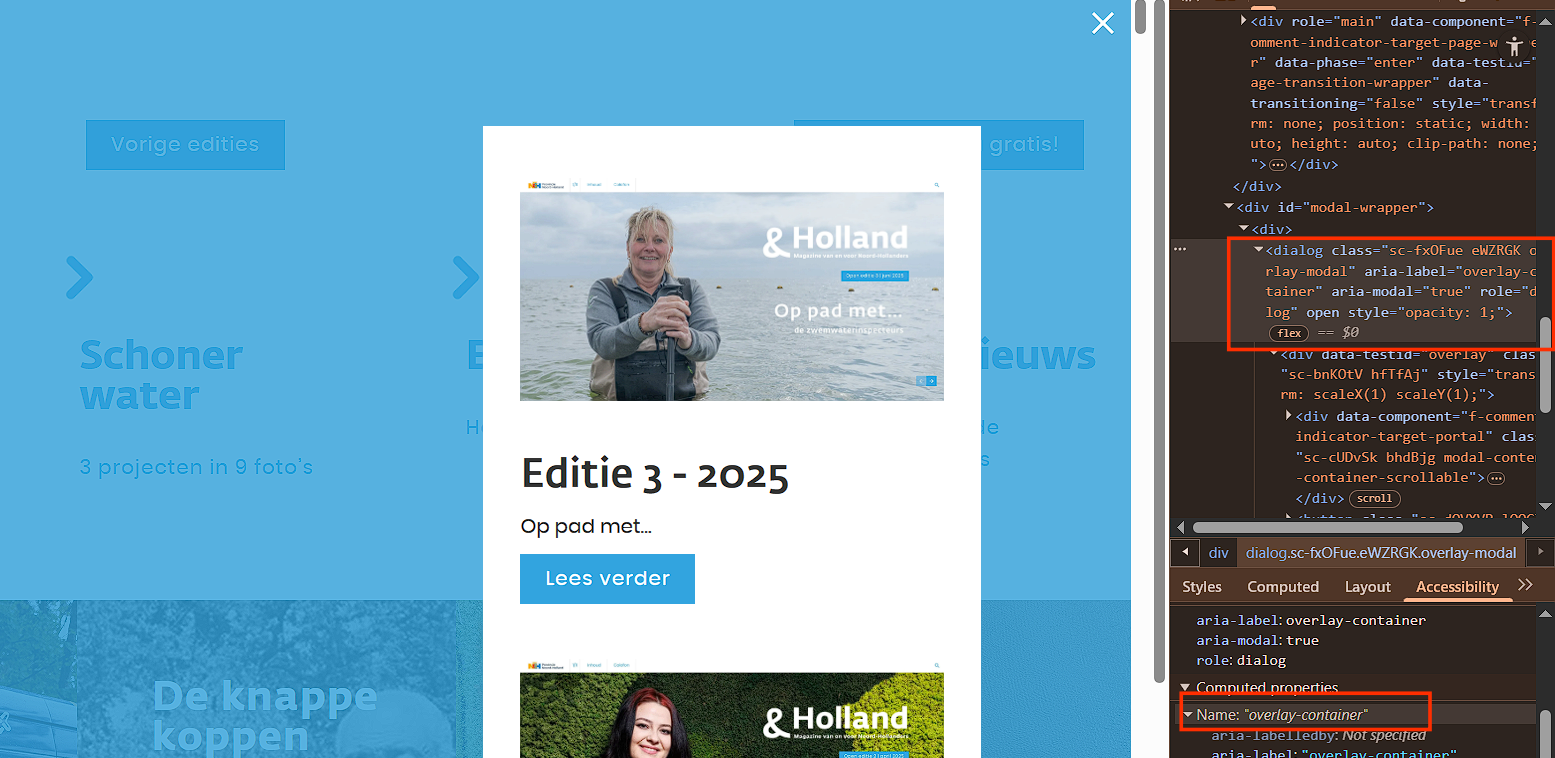The width and height of the screenshot is (1555, 758).
Task: Click the horizontal scrollbar in DOM panel
Action: click(1327, 527)
